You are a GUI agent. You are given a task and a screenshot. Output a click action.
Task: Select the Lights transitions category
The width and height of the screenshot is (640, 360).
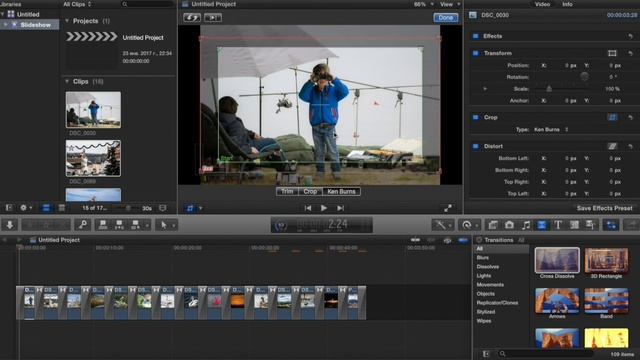pos(484,276)
